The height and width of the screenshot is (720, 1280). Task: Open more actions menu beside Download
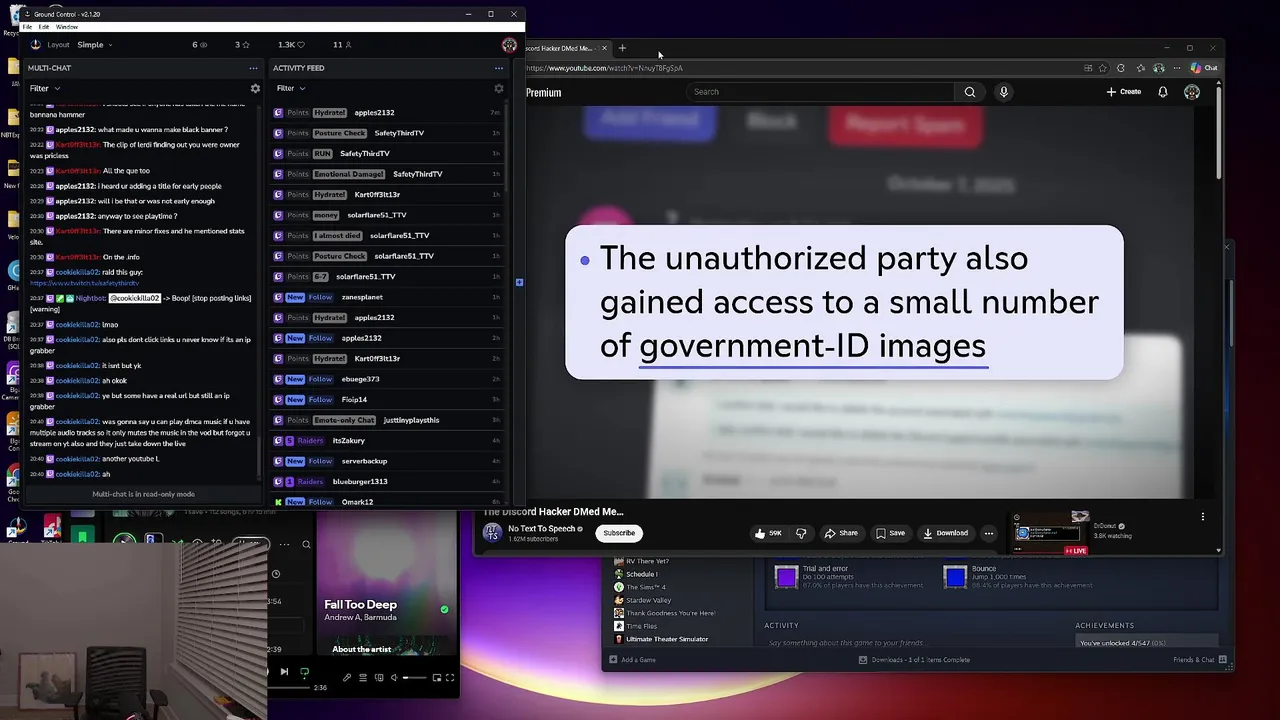click(x=989, y=533)
